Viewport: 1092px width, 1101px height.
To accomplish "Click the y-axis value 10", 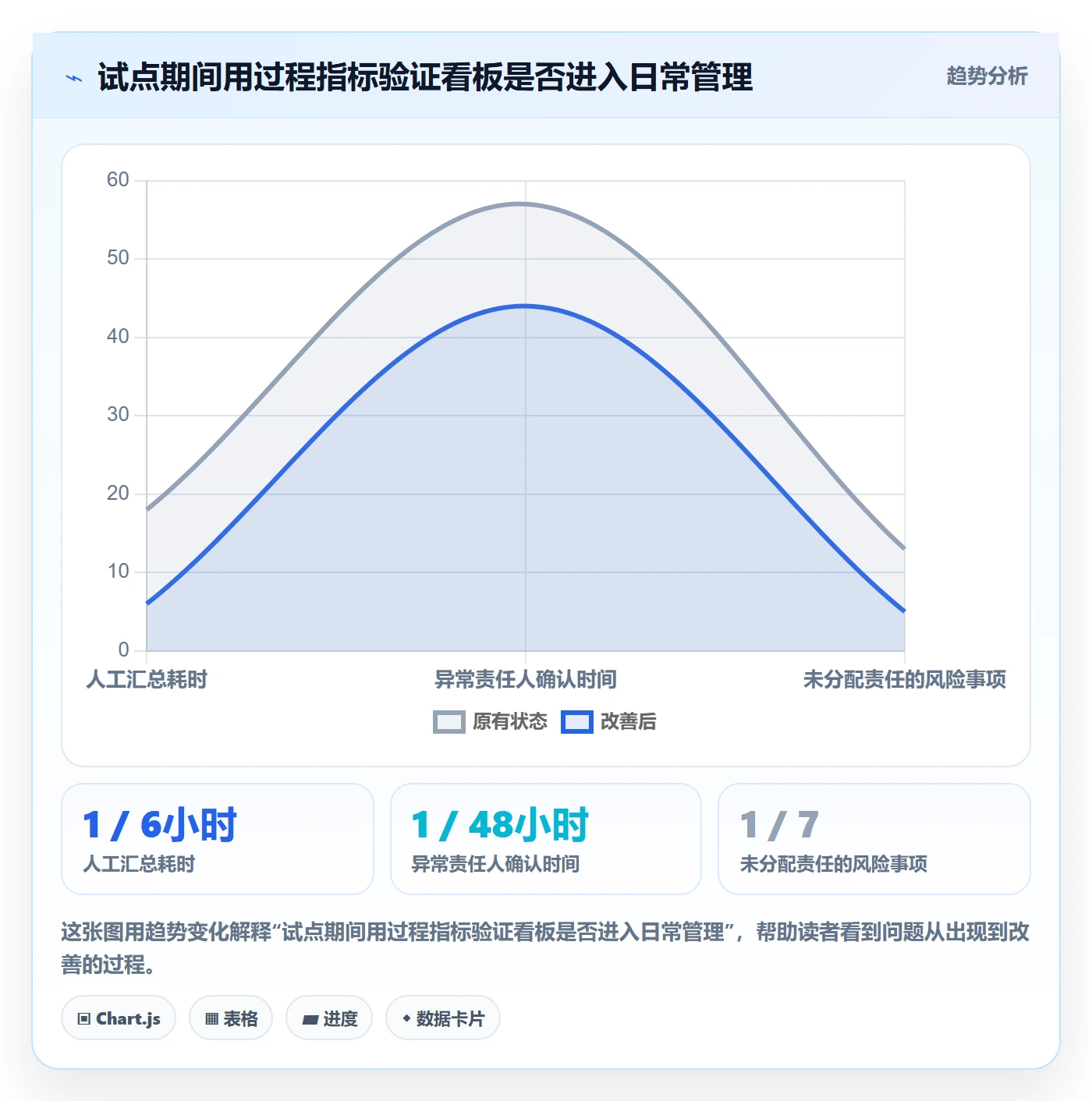I will tap(118, 572).
